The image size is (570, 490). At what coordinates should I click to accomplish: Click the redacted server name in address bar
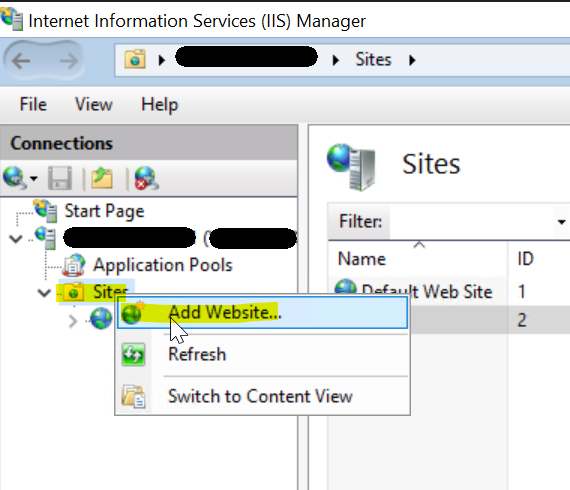pyautogui.click(x=246, y=57)
